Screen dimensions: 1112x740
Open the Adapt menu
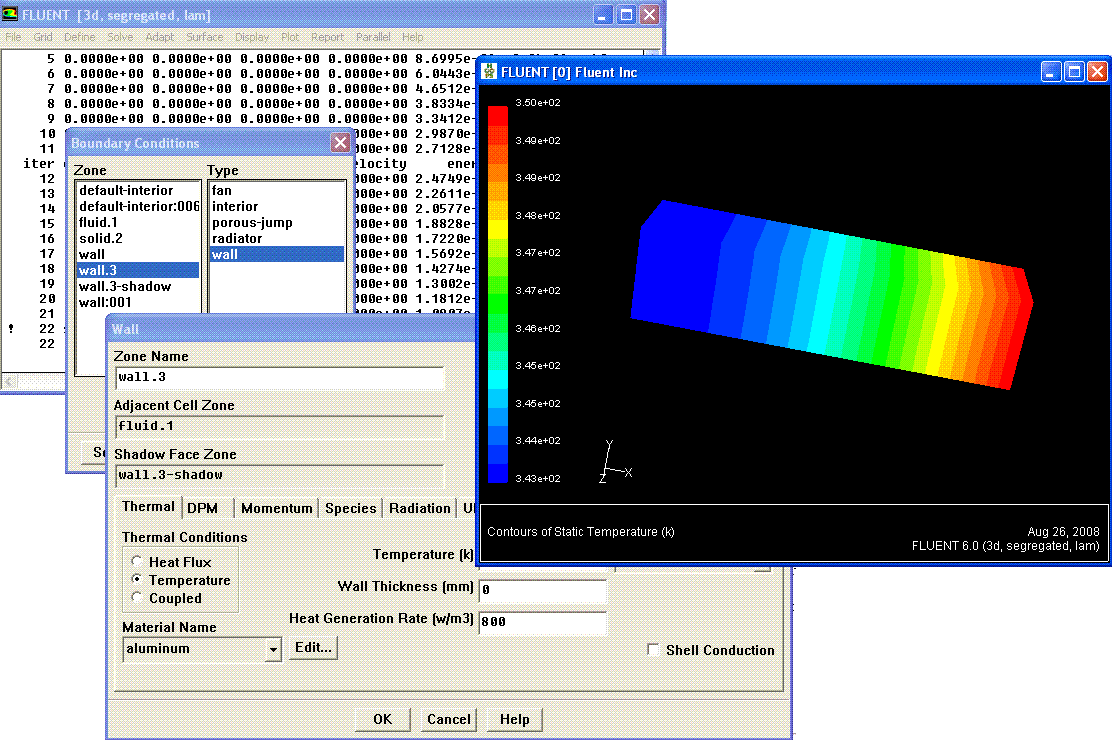pyautogui.click(x=160, y=37)
